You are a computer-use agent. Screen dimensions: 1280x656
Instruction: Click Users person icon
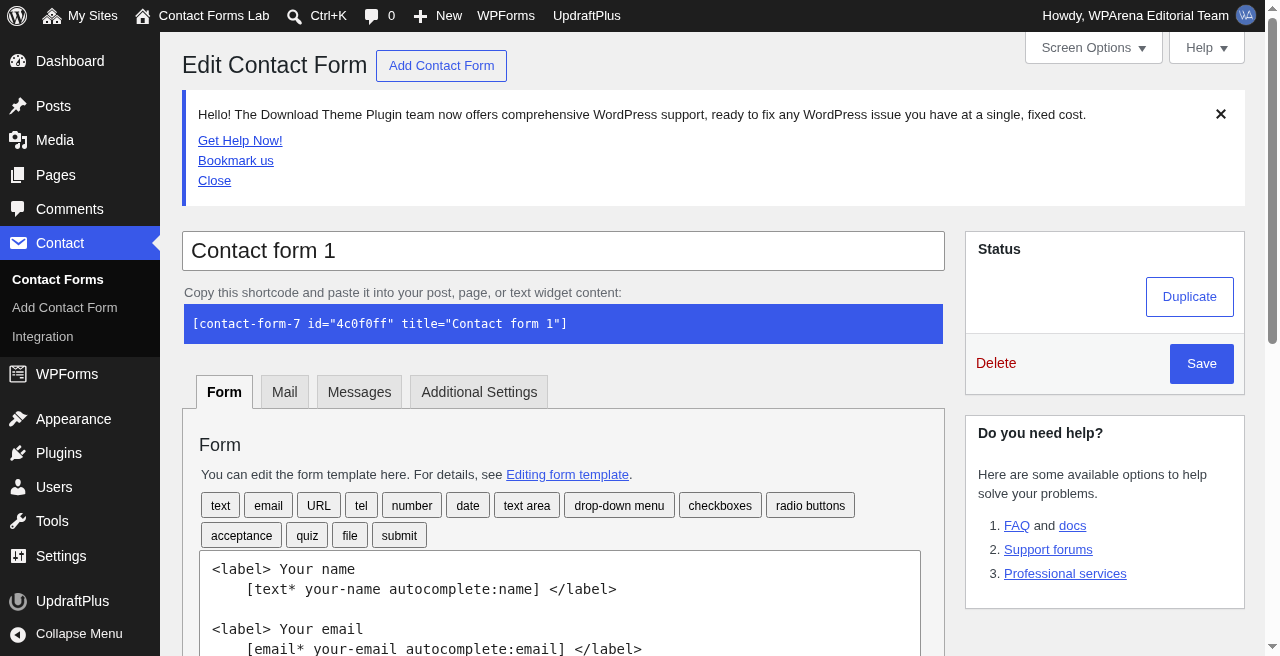point(18,487)
